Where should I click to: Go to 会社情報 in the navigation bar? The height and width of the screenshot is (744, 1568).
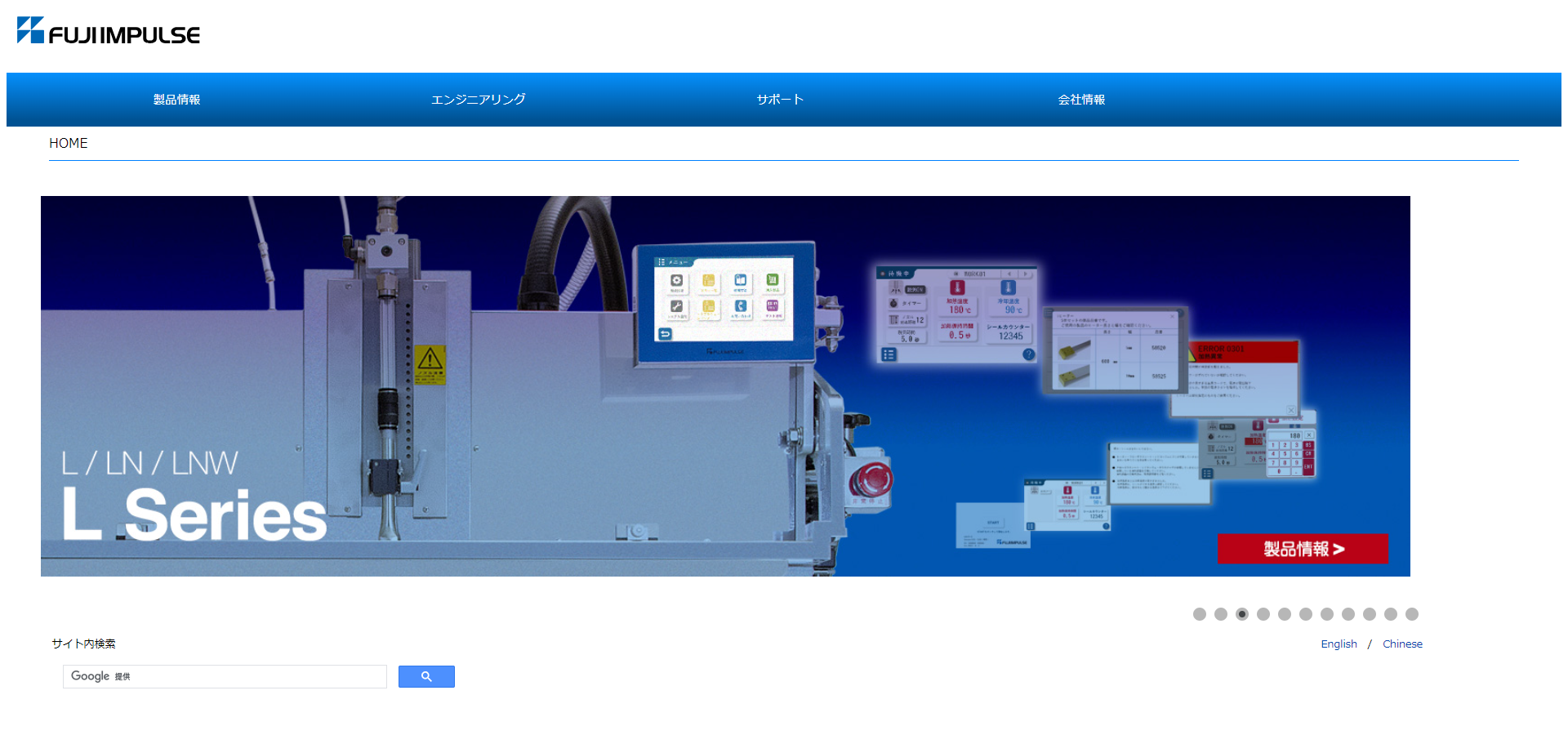tap(1081, 100)
